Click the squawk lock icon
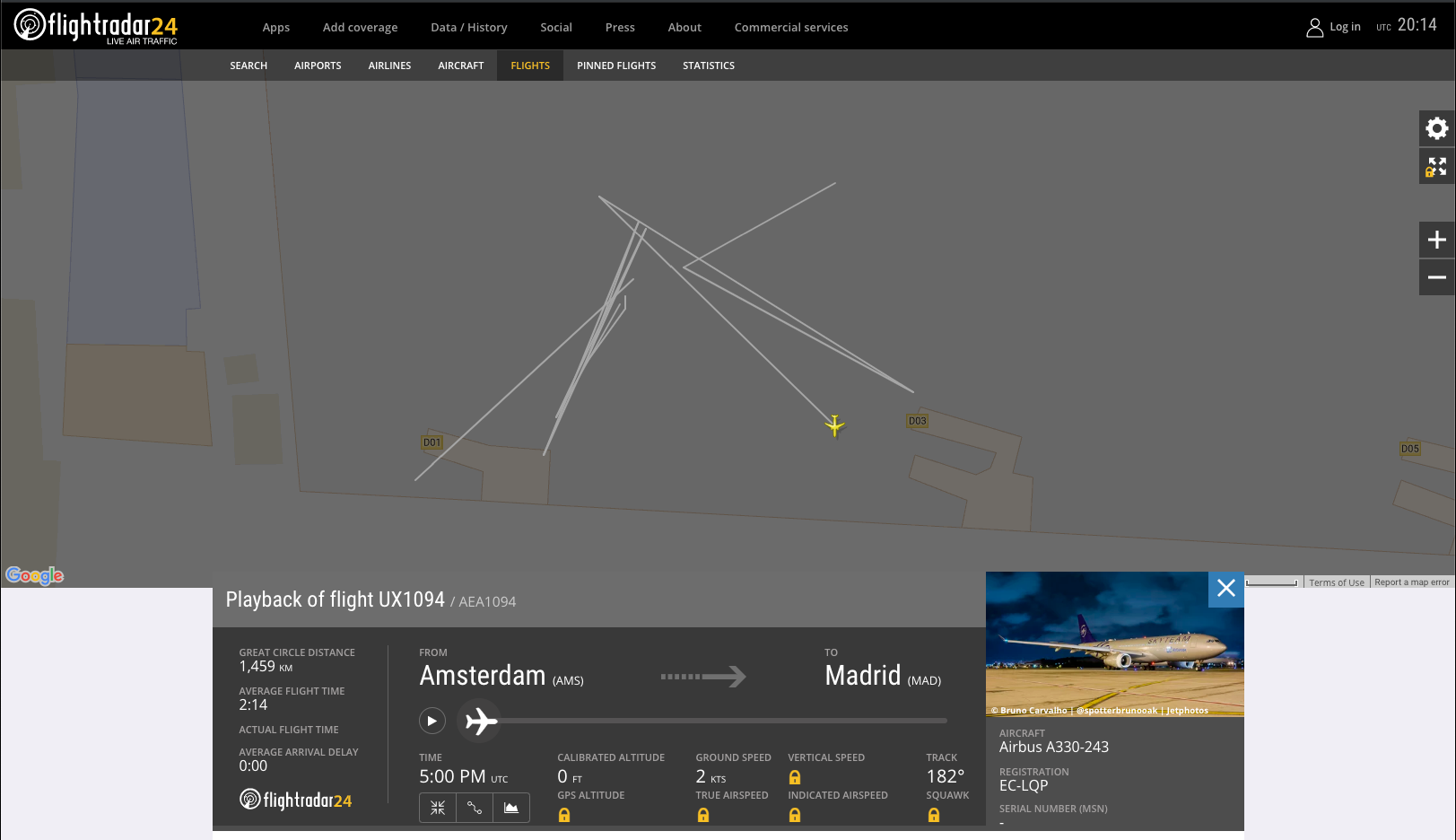Screen dimensions: 1456x840 (x=934, y=815)
